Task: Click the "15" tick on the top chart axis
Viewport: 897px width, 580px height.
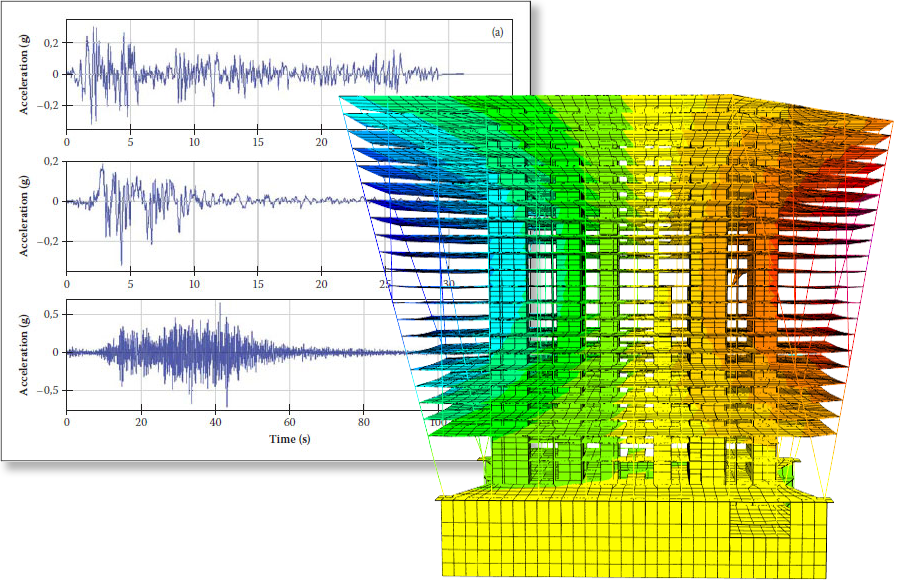Action: point(258,142)
